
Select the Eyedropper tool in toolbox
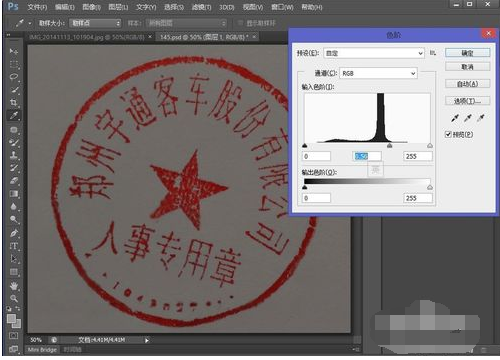14,116
